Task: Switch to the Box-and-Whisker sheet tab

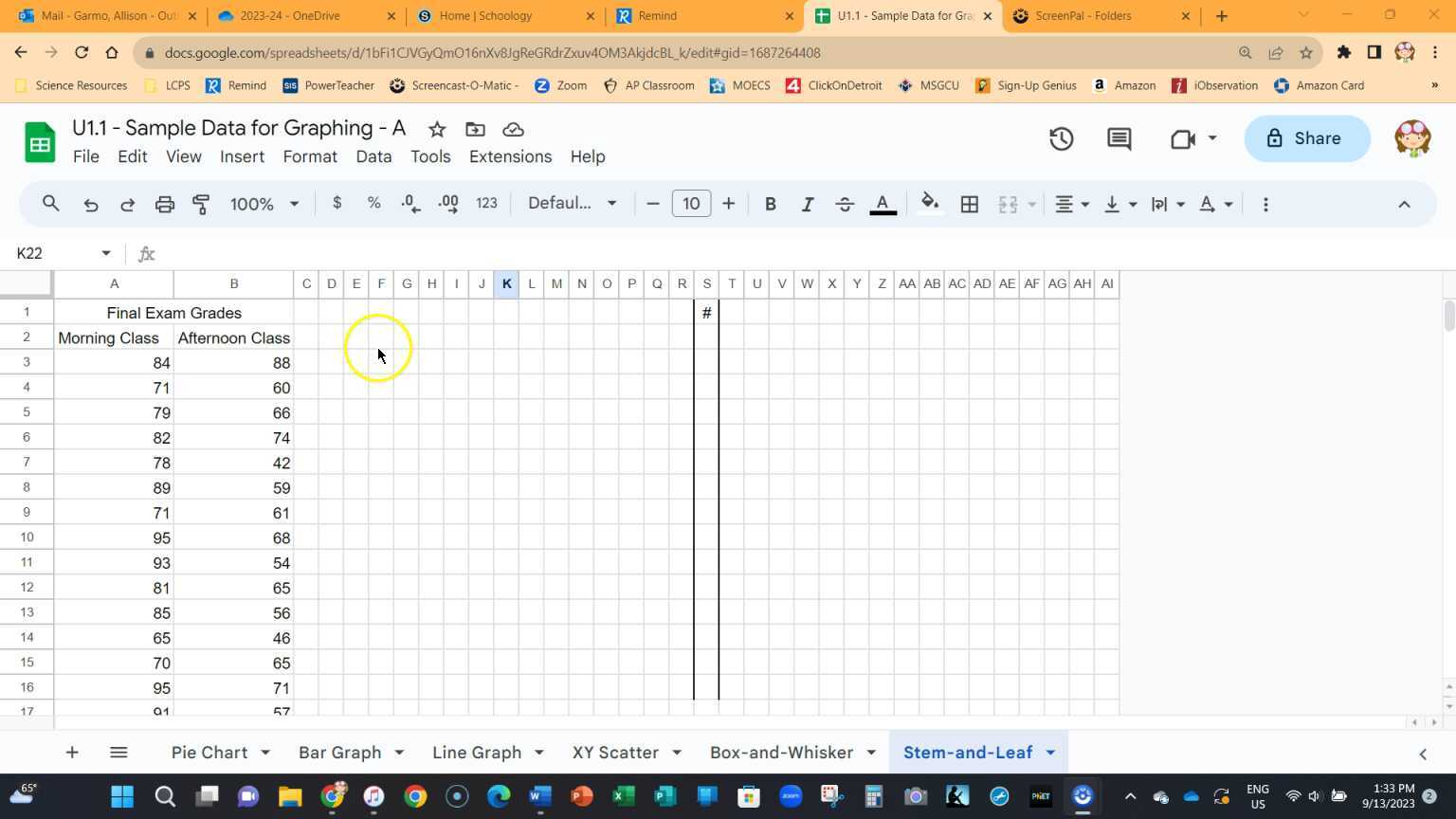Action: (x=781, y=752)
